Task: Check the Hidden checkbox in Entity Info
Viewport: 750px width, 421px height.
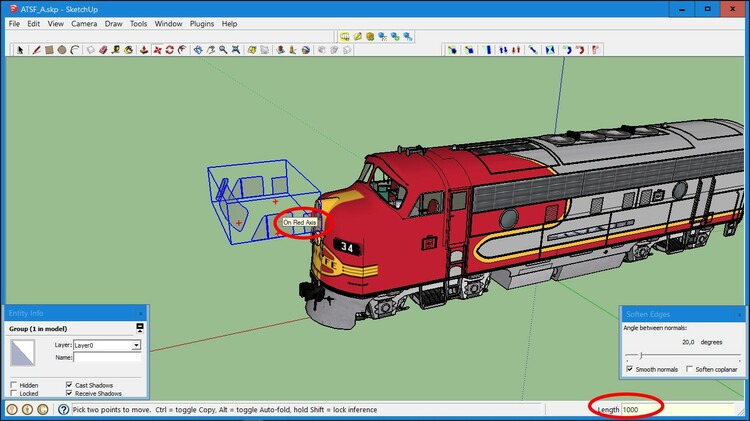Action: 13,385
